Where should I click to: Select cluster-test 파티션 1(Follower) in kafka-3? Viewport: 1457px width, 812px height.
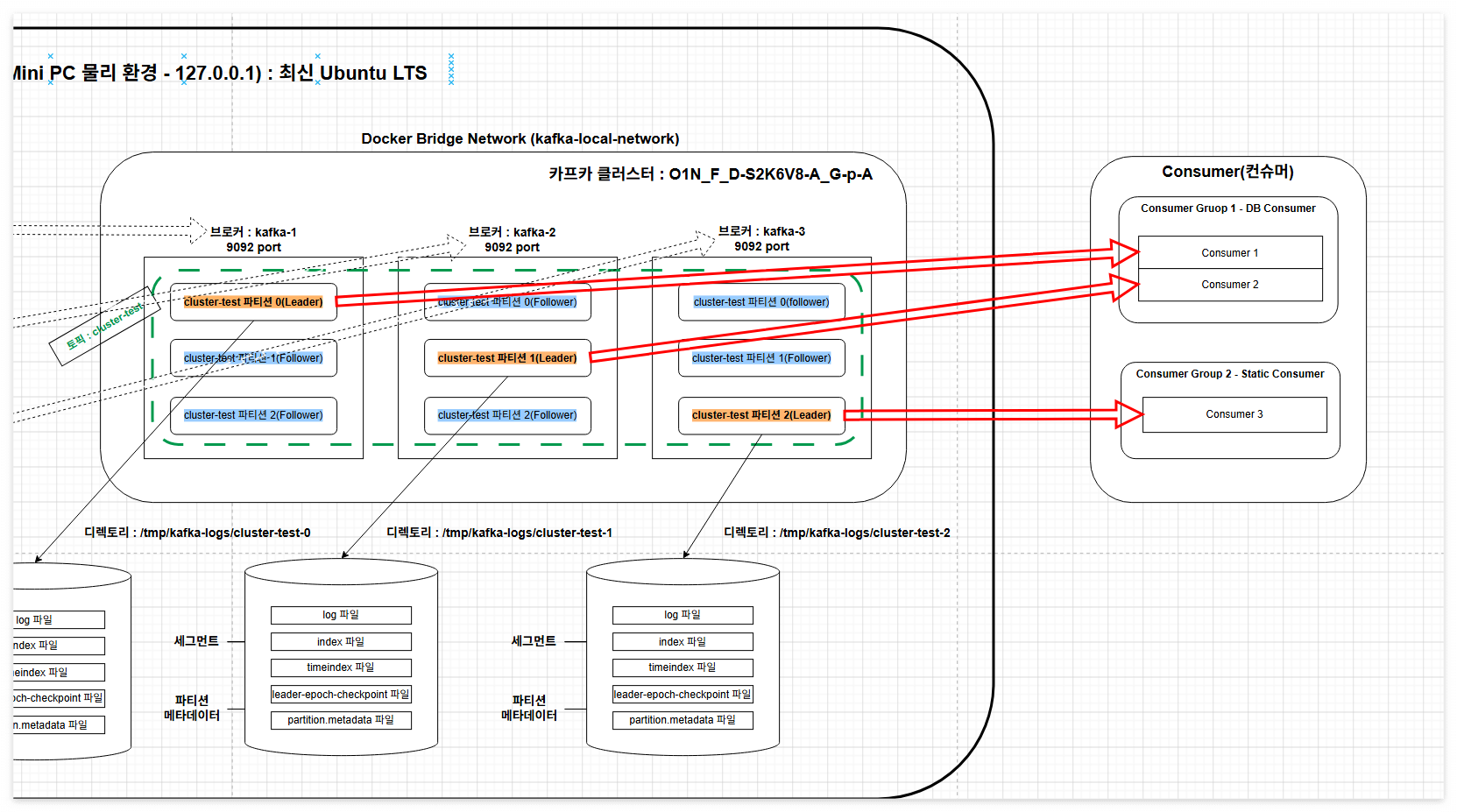(x=761, y=358)
